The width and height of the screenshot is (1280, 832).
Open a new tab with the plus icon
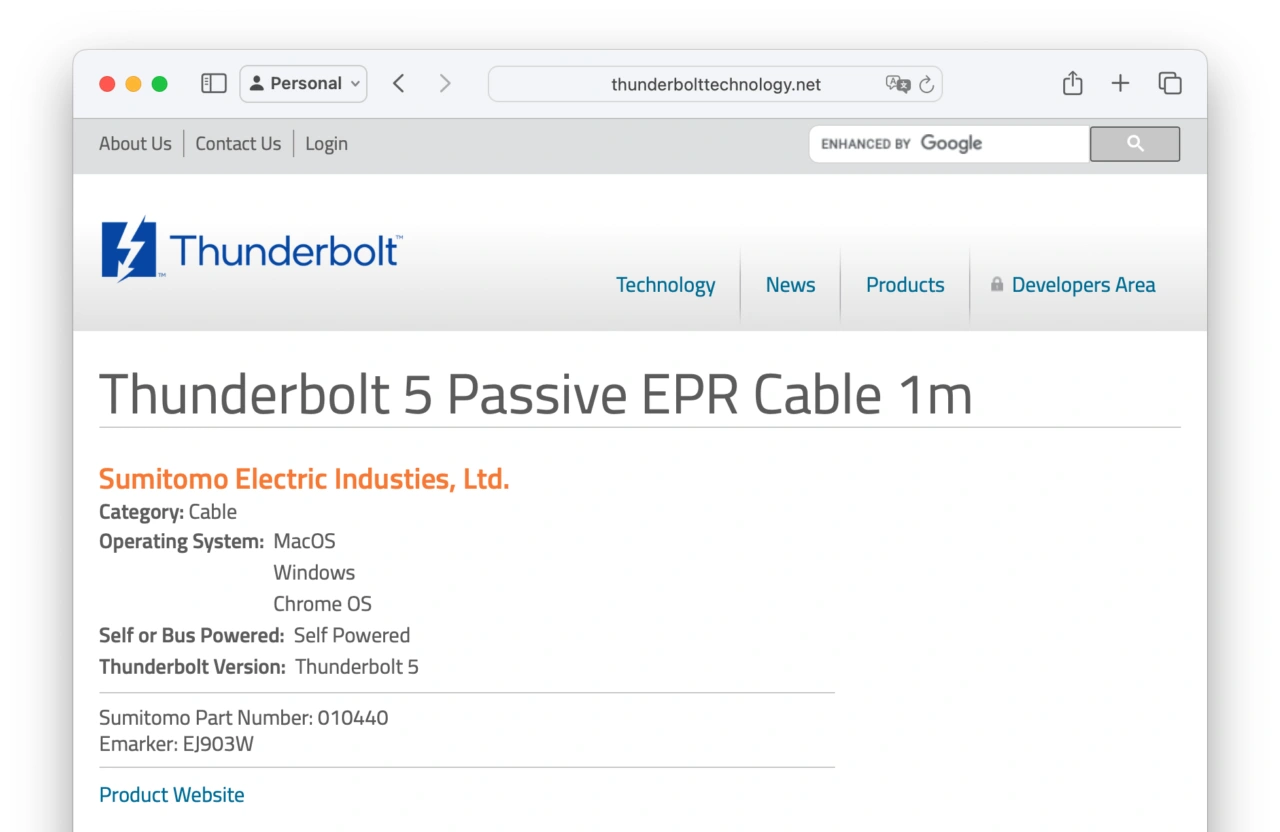(x=1120, y=83)
